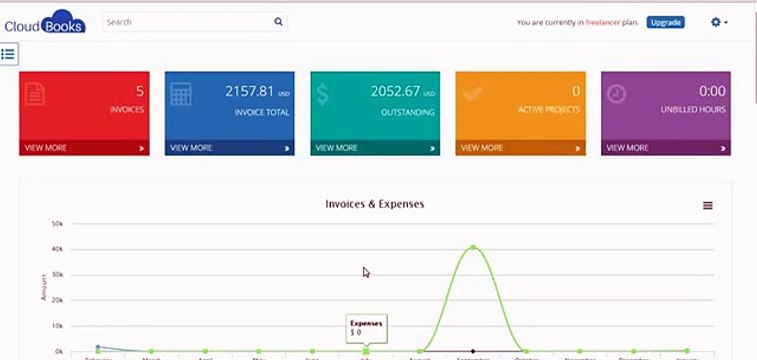757x360 pixels.
Task: Toggle the sidebar list menu icon
Action: click(8, 54)
